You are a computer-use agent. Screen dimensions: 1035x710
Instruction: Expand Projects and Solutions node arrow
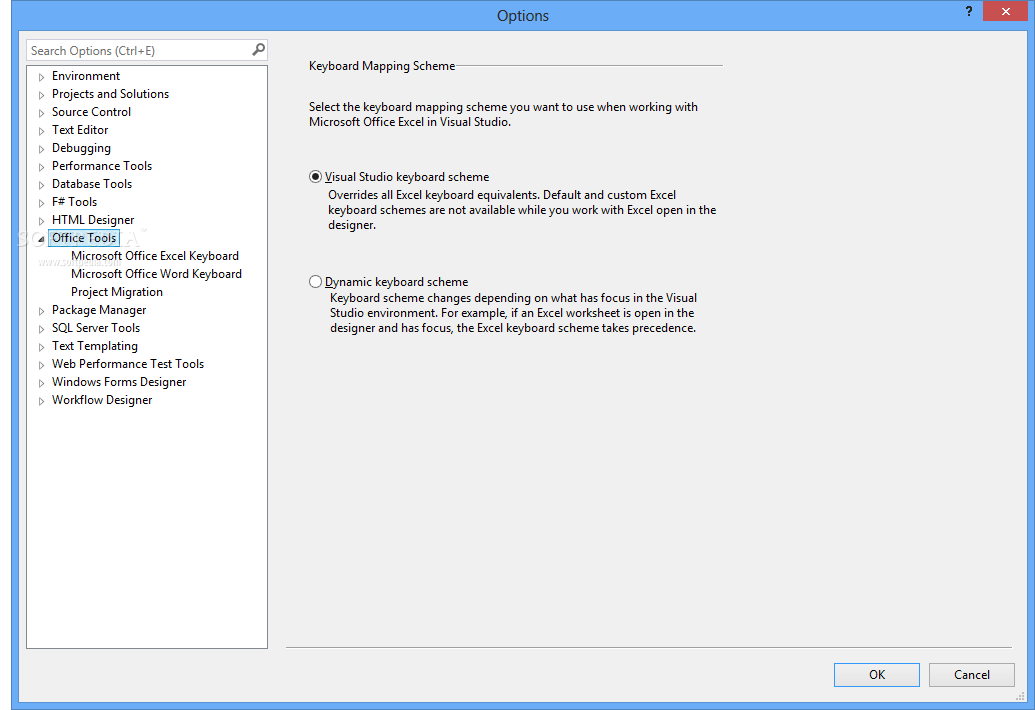[41, 95]
